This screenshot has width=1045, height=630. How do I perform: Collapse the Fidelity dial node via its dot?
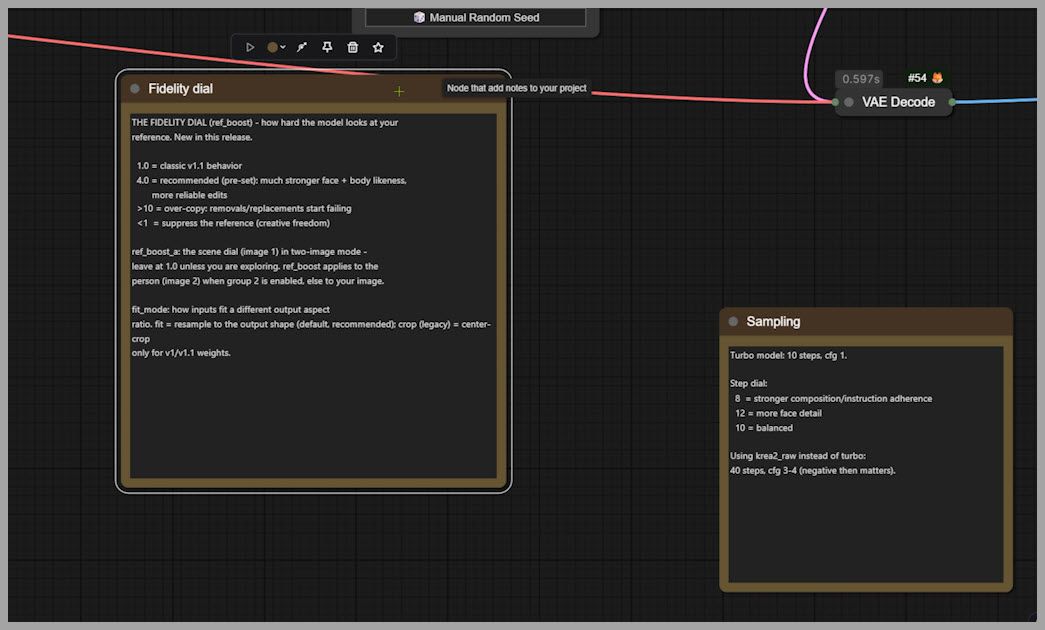(x=135, y=89)
